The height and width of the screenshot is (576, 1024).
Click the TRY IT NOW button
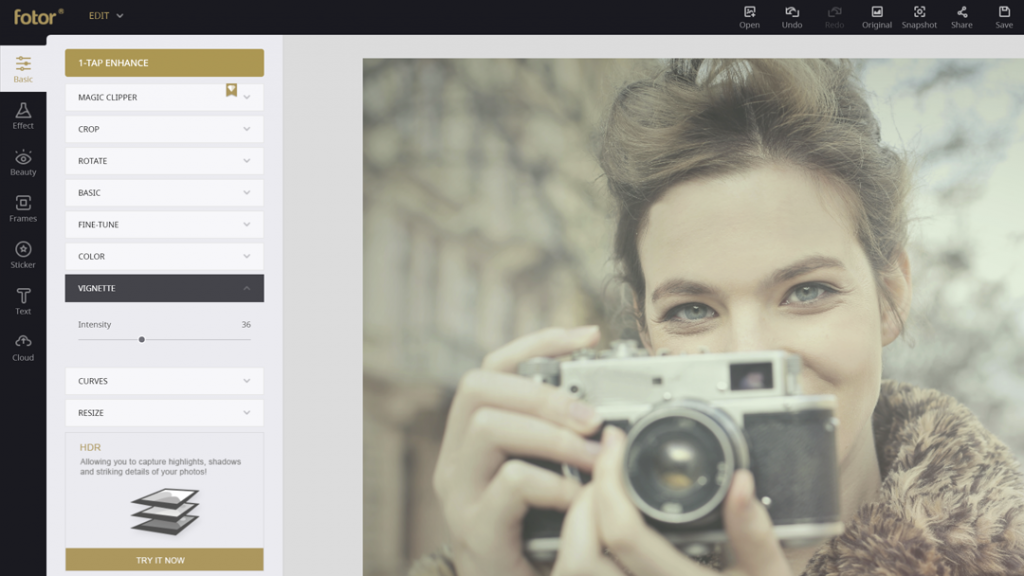tap(164, 560)
